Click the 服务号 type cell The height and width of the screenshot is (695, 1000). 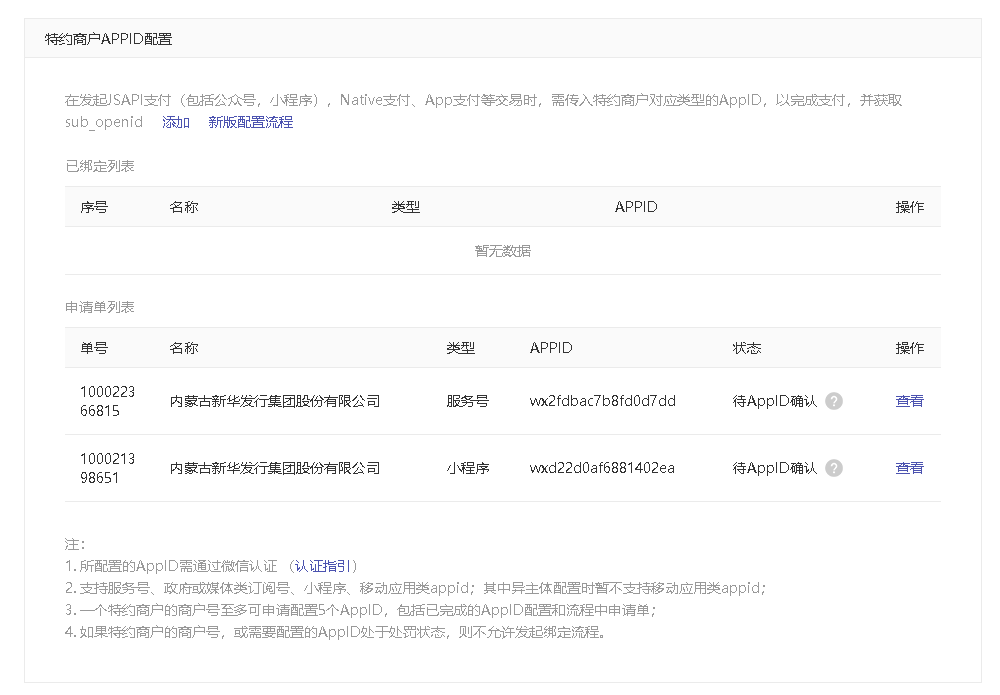(x=467, y=401)
